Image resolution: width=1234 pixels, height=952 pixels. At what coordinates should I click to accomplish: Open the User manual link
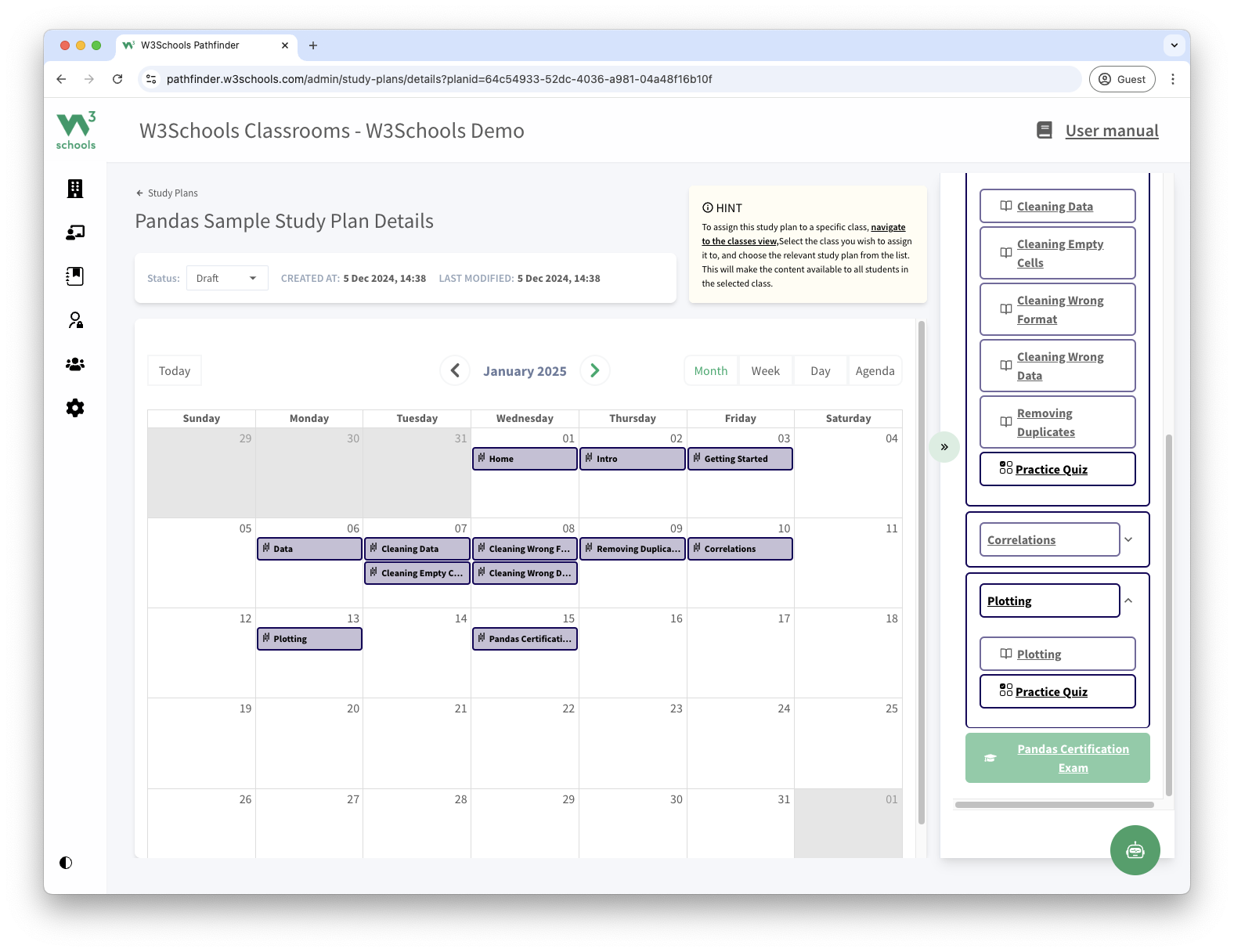pos(1111,131)
